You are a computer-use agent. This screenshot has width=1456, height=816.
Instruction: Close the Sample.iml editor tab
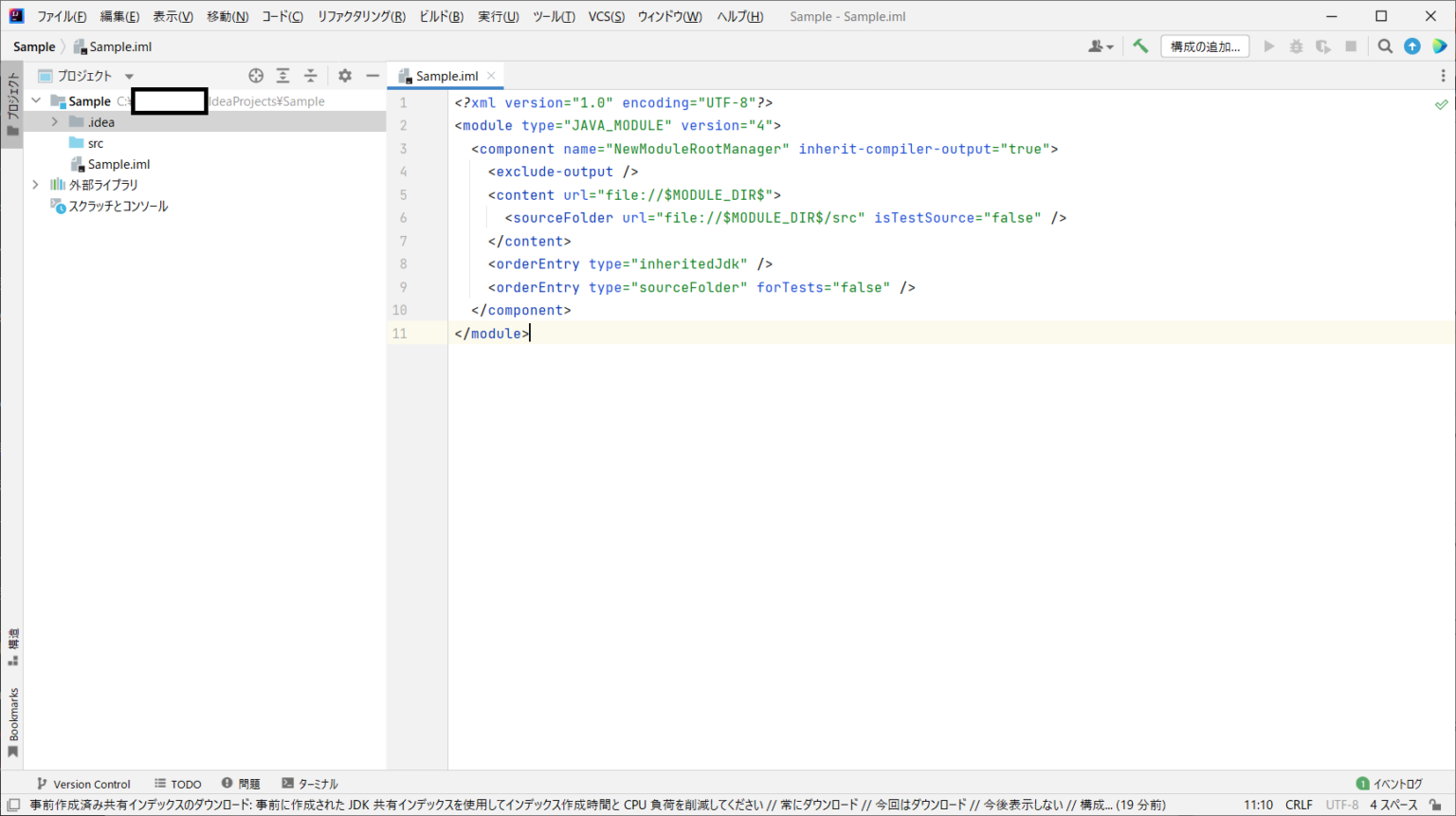pyautogui.click(x=491, y=76)
